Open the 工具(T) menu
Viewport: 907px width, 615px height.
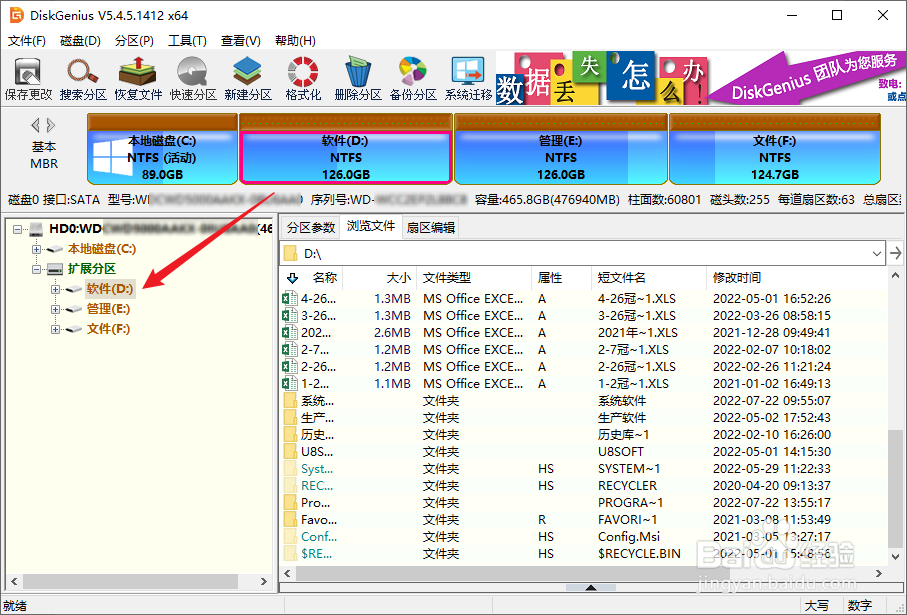point(187,40)
